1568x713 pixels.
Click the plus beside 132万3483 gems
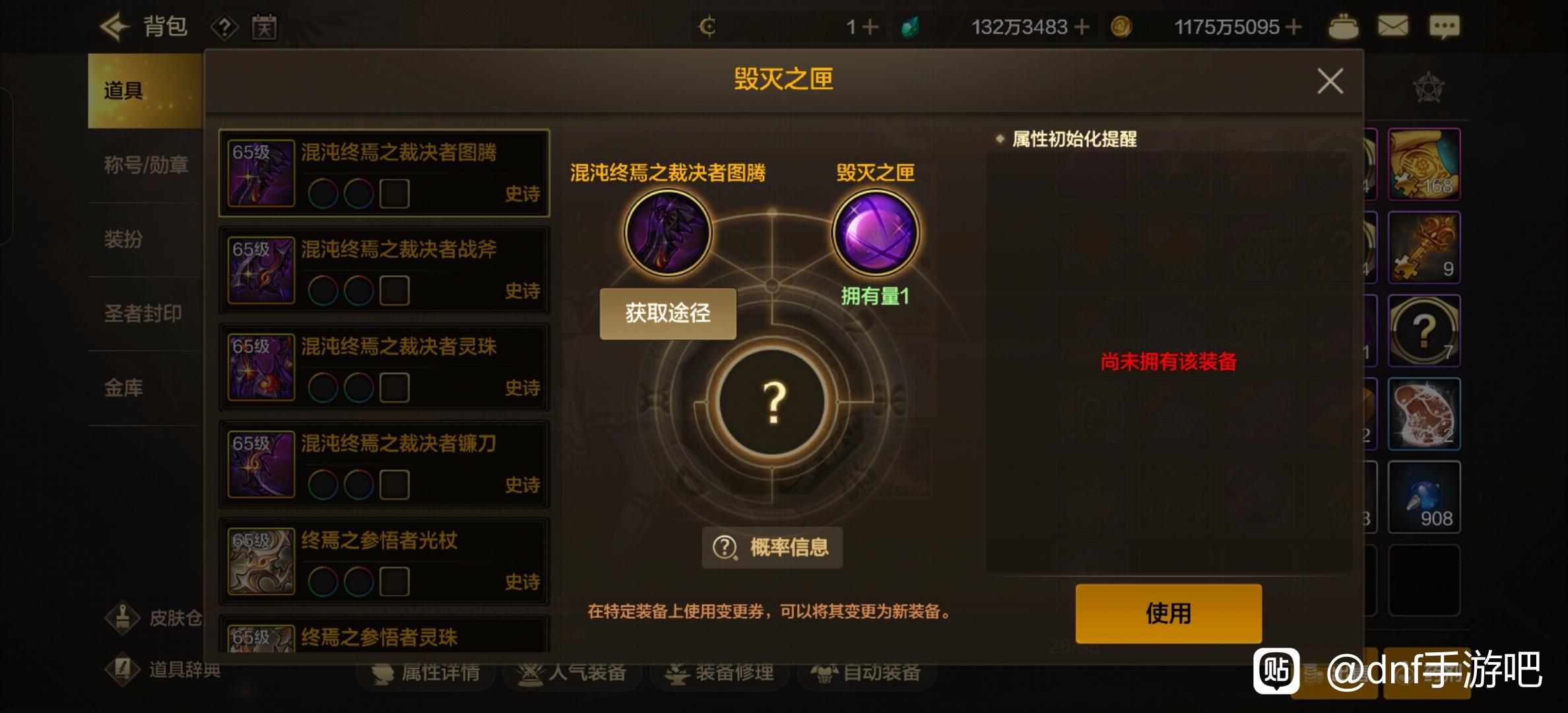[x=1082, y=27]
